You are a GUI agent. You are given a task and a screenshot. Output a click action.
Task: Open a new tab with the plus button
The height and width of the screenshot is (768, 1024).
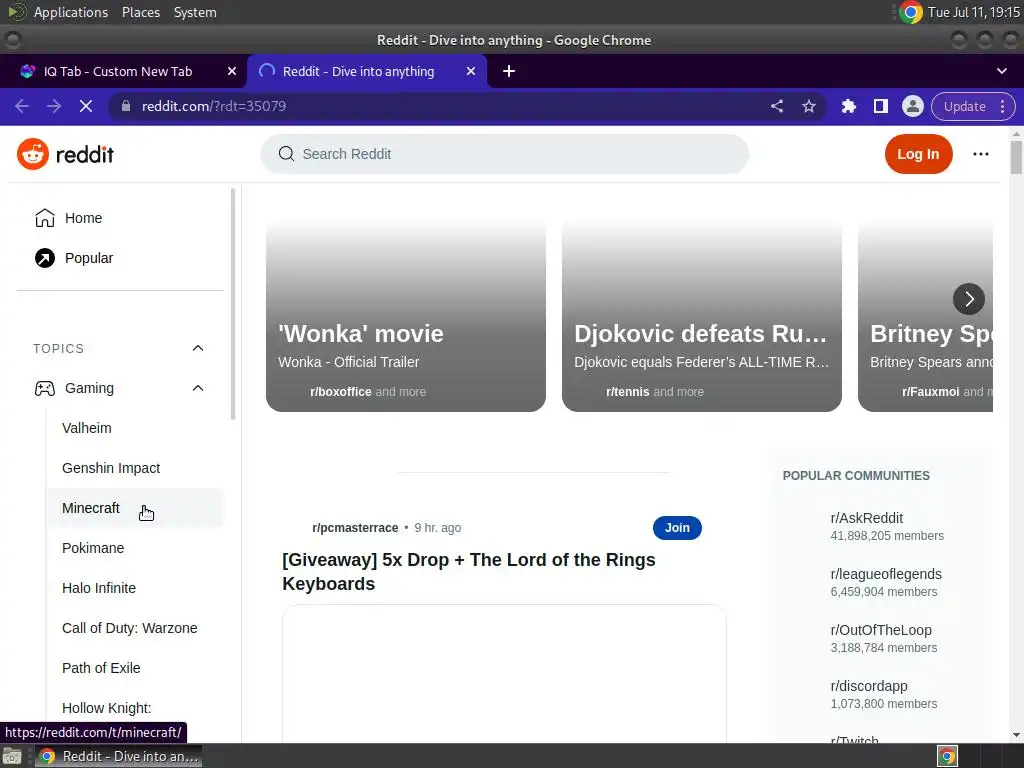(509, 71)
